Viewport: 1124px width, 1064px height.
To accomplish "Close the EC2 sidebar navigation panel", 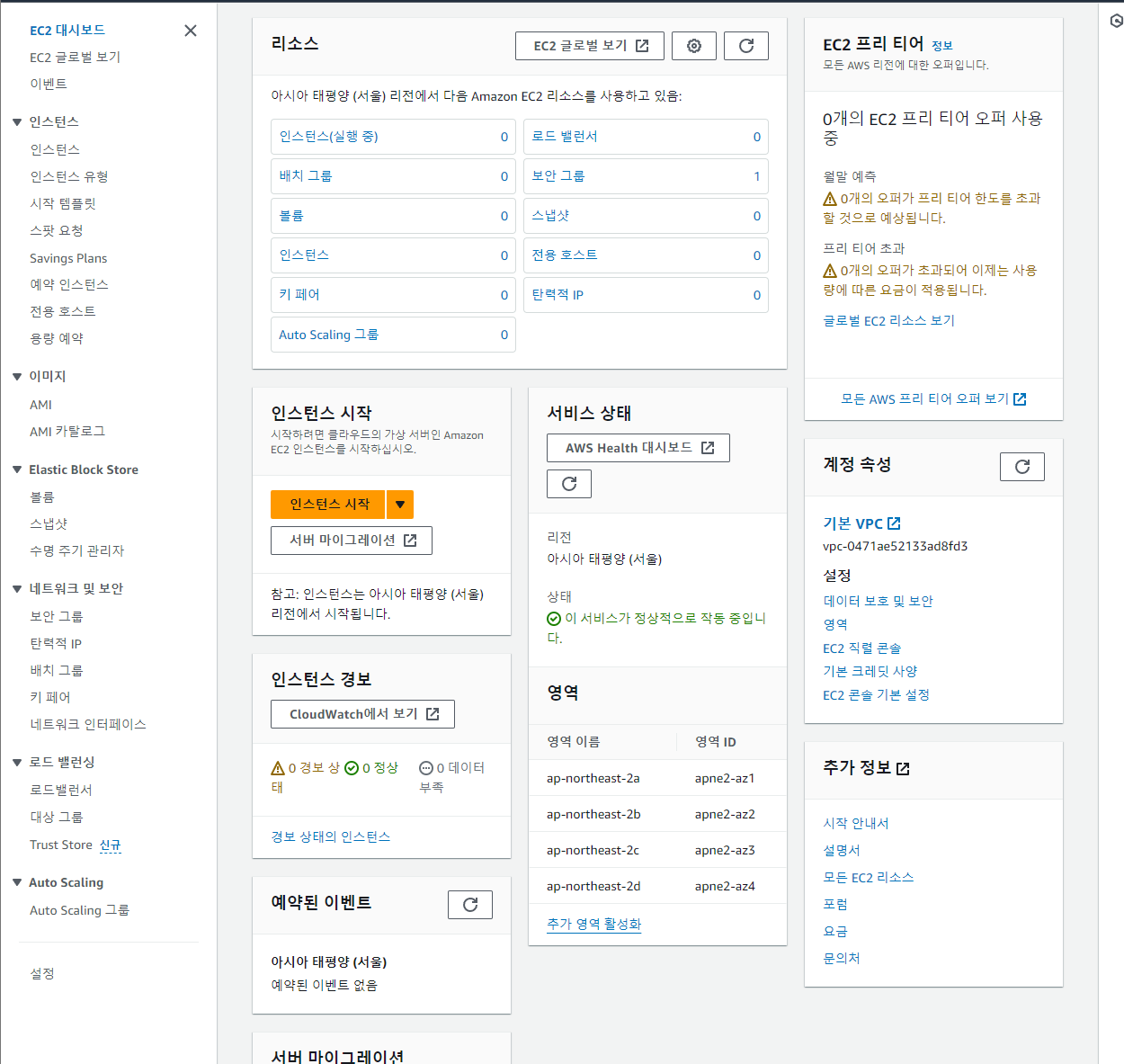I will point(191,31).
